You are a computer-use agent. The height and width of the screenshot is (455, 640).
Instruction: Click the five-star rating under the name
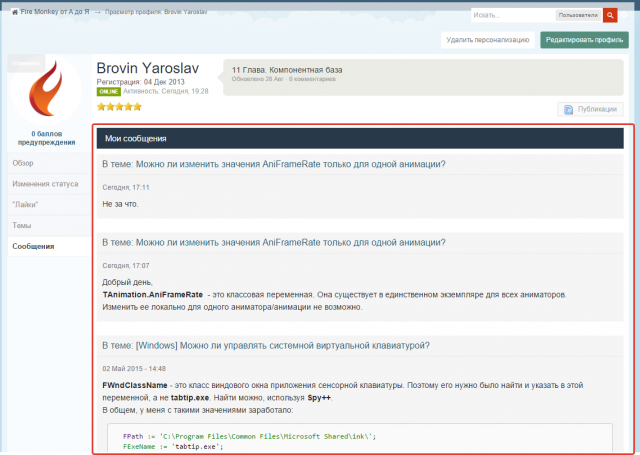pyautogui.click(x=119, y=107)
